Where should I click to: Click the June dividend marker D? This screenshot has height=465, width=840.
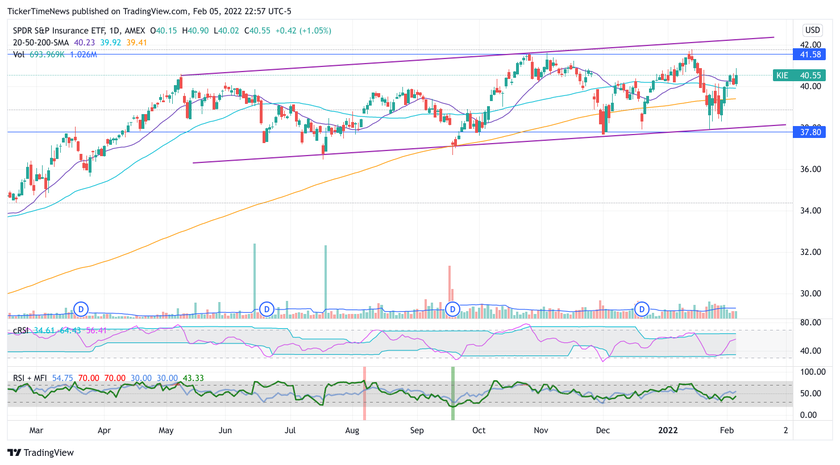[267, 309]
